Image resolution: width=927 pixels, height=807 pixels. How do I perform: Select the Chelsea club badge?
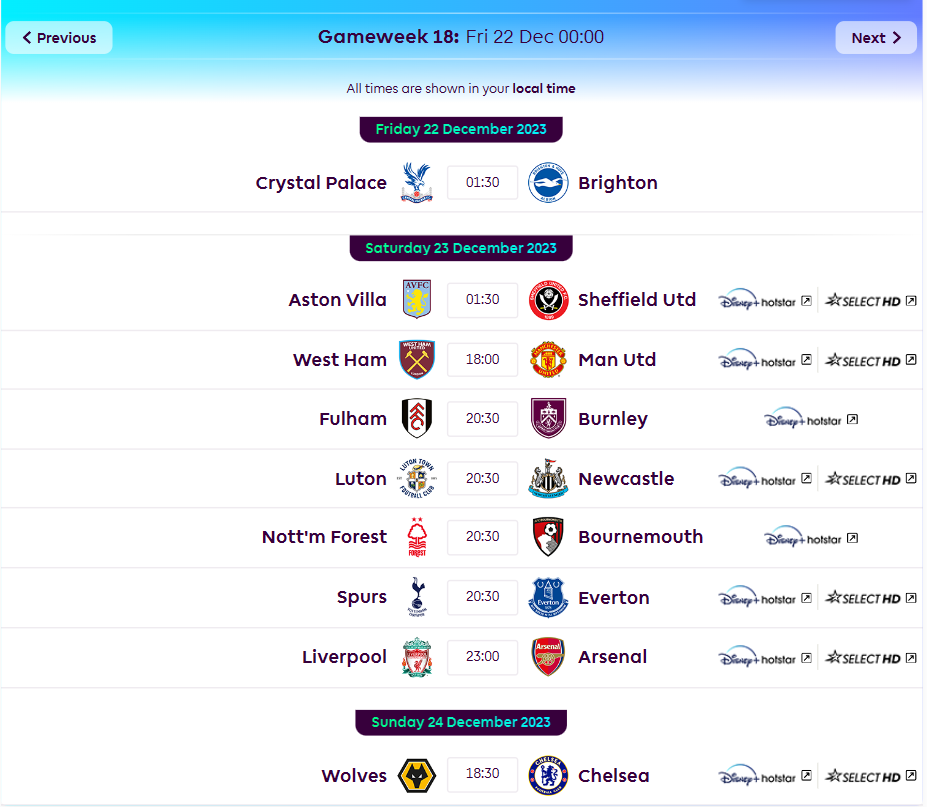[548, 775]
